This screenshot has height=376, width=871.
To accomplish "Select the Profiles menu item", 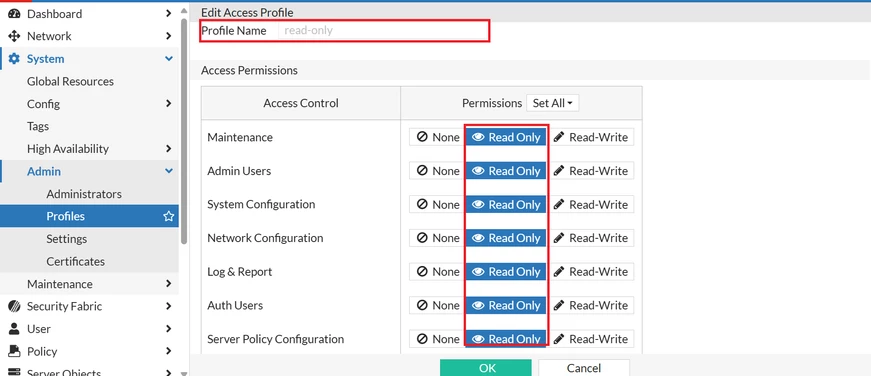I will 89,216.
